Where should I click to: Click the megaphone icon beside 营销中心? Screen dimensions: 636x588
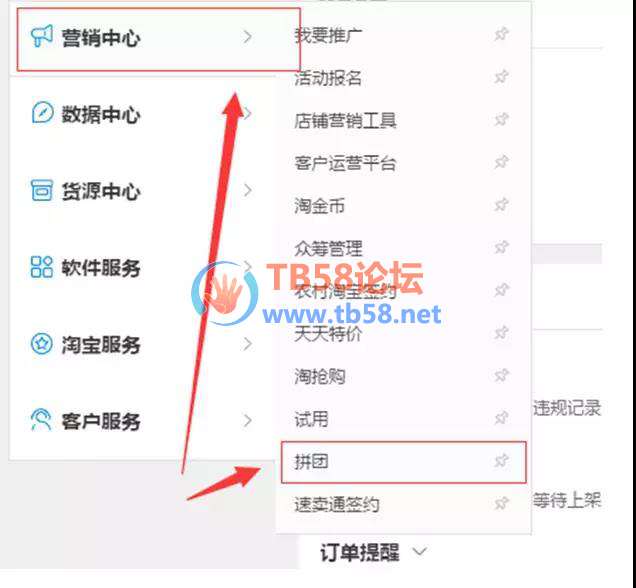click(42, 36)
